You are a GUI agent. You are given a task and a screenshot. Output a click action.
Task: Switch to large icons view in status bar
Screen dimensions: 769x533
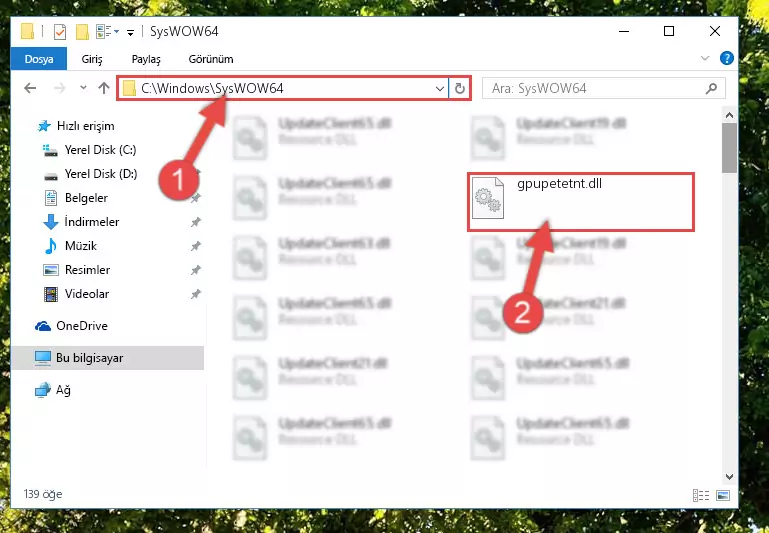pyautogui.click(x=723, y=495)
